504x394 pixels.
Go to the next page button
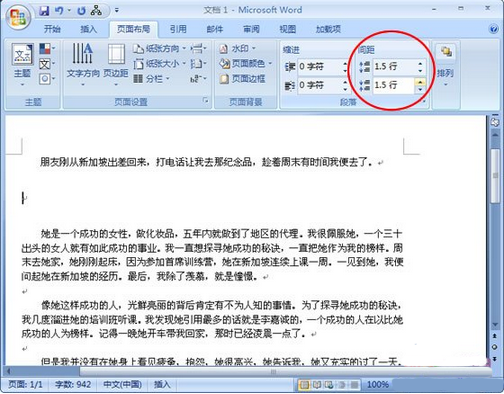[495, 359]
